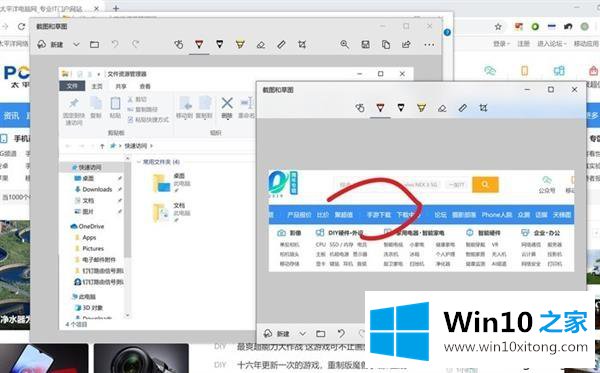Click 移动应用 link on the webpage header

pyautogui.click(x=586, y=44)
